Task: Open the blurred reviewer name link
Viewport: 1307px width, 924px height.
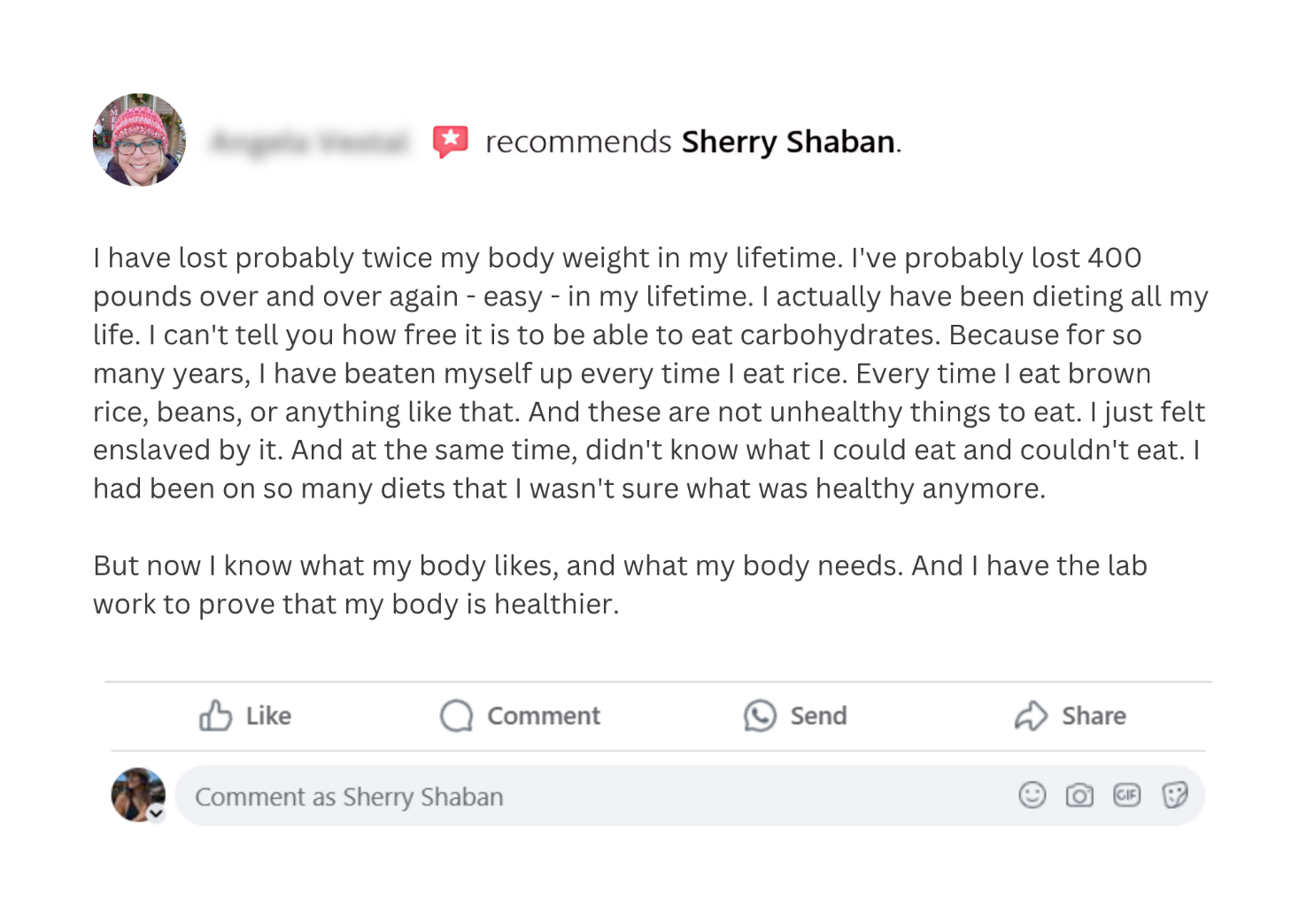Action: click(309, 142)
